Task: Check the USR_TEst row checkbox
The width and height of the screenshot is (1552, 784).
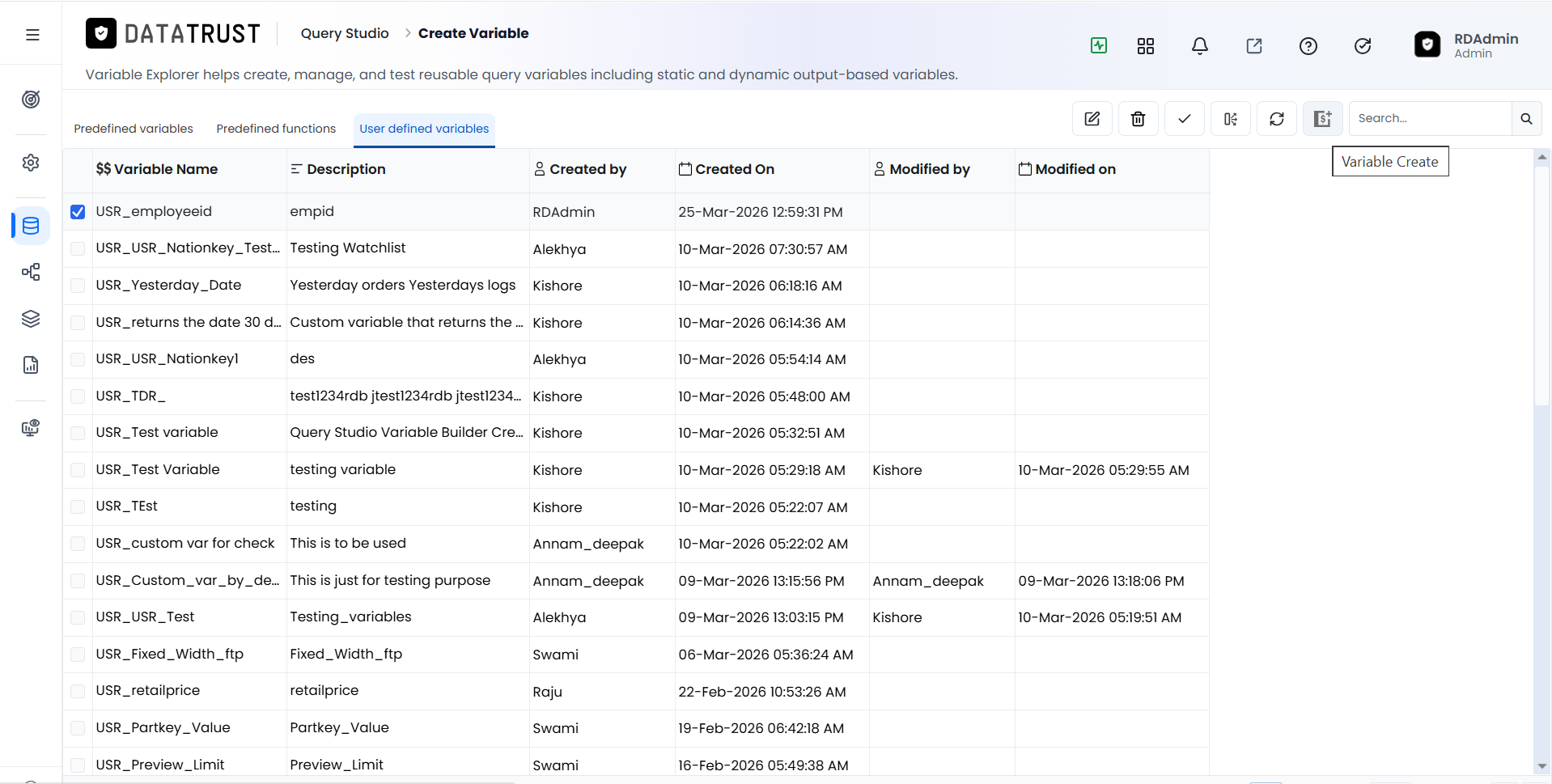Action: (x=78, y=506)
